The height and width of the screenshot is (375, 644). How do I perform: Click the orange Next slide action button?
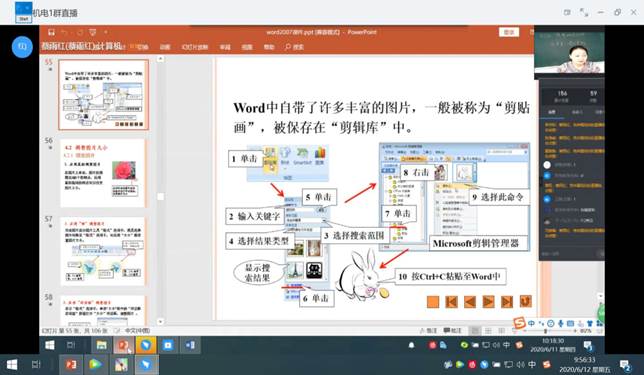point(488,302)
